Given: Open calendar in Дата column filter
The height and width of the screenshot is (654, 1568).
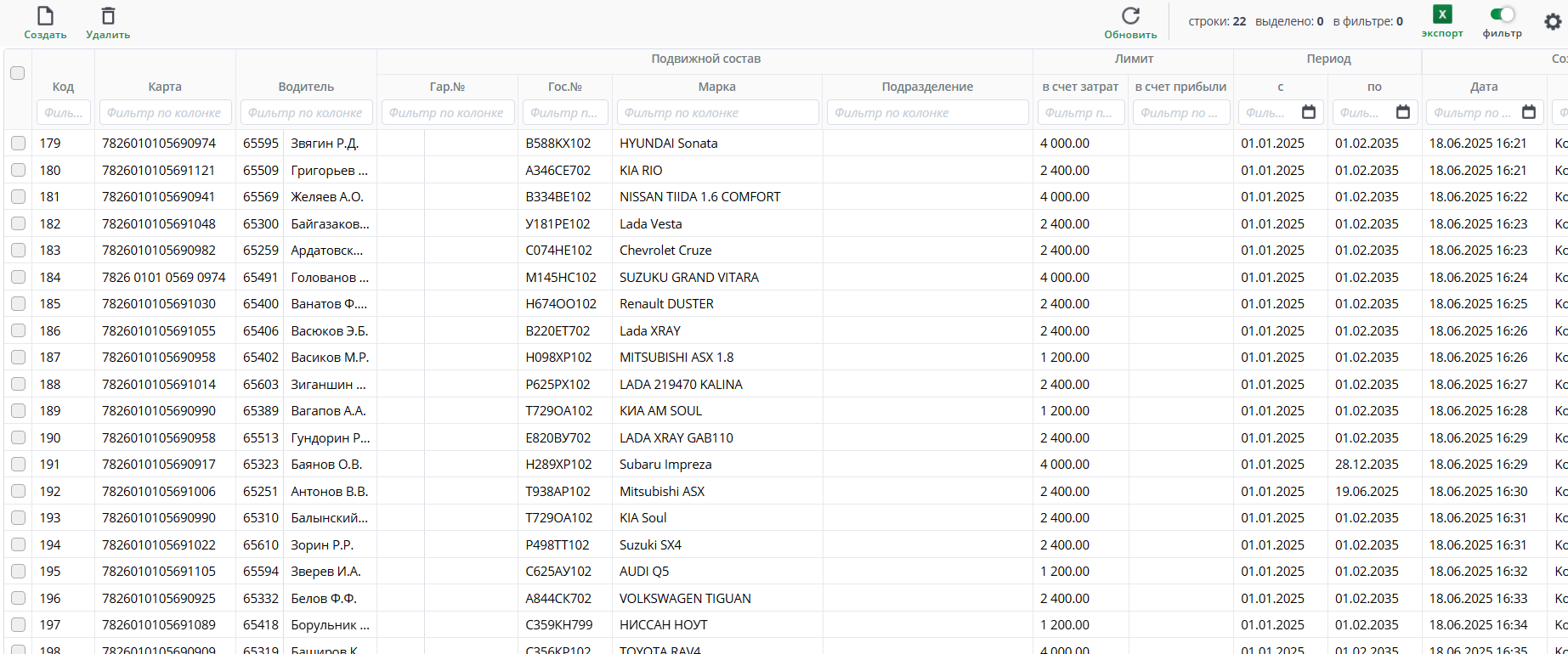Looking at the screenshot, I should pos(1529,112).
